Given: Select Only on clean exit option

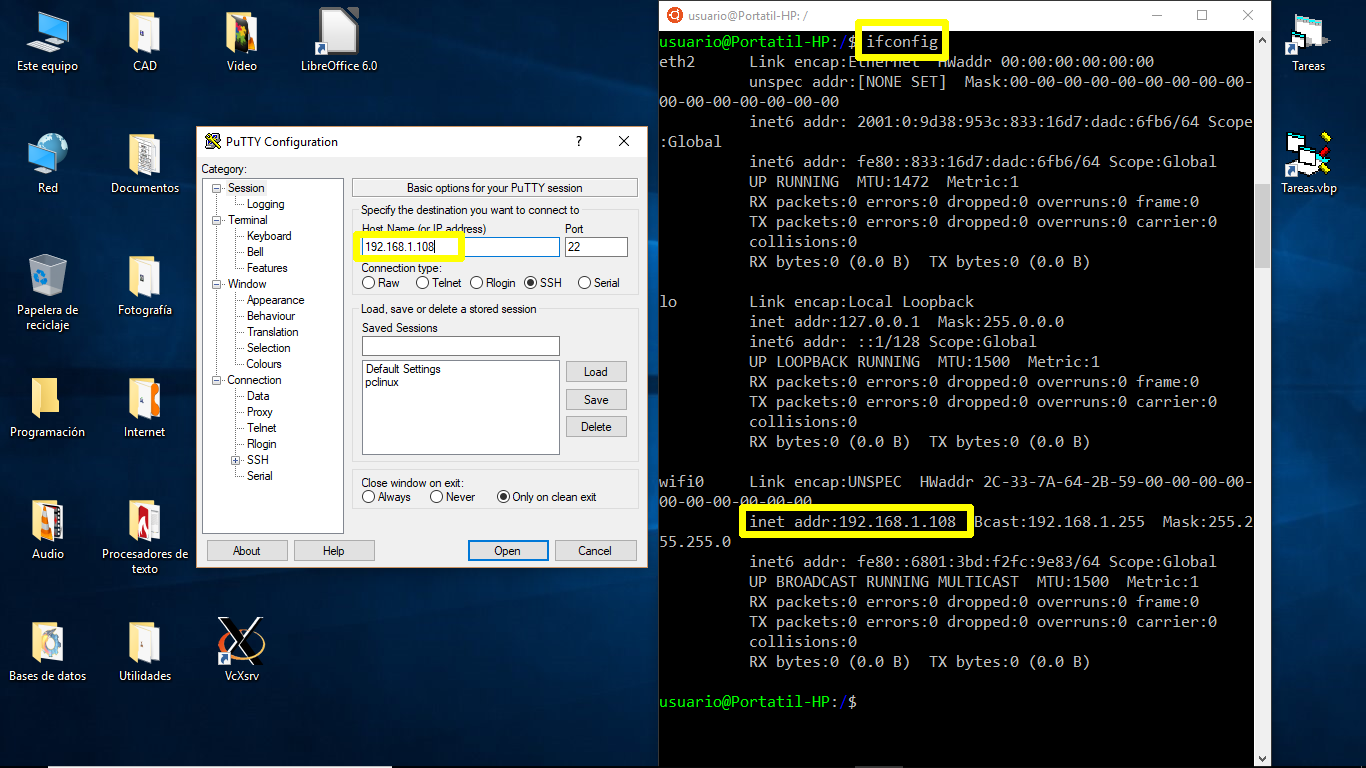Looking at the screenshot, I should (504, 497).
